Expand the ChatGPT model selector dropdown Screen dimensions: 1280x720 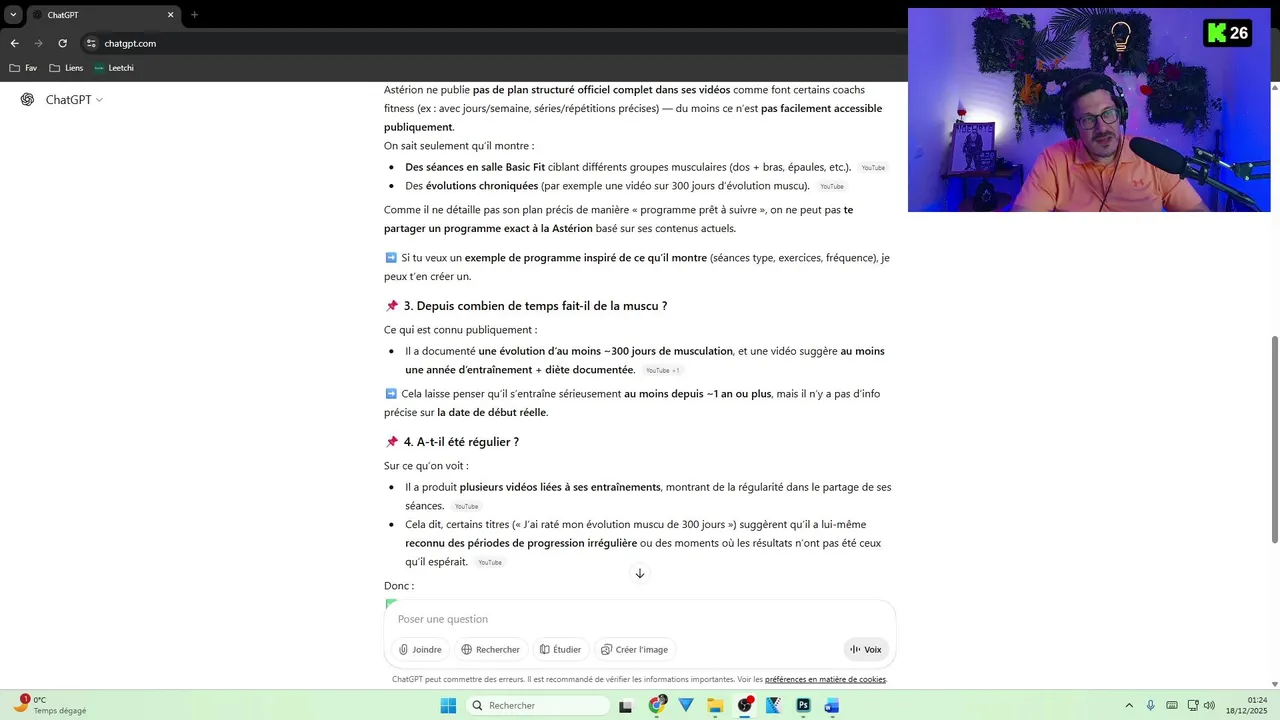[x=74, y=100]
